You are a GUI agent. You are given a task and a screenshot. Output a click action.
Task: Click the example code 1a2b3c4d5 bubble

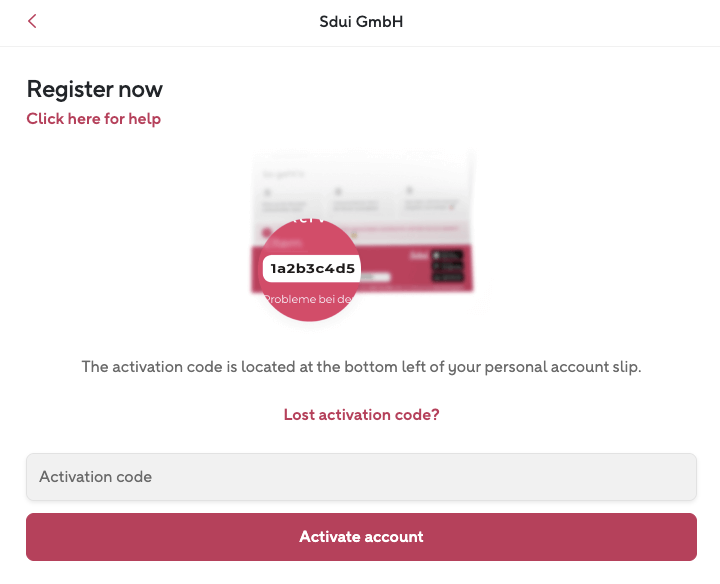[x=312, y=268]
